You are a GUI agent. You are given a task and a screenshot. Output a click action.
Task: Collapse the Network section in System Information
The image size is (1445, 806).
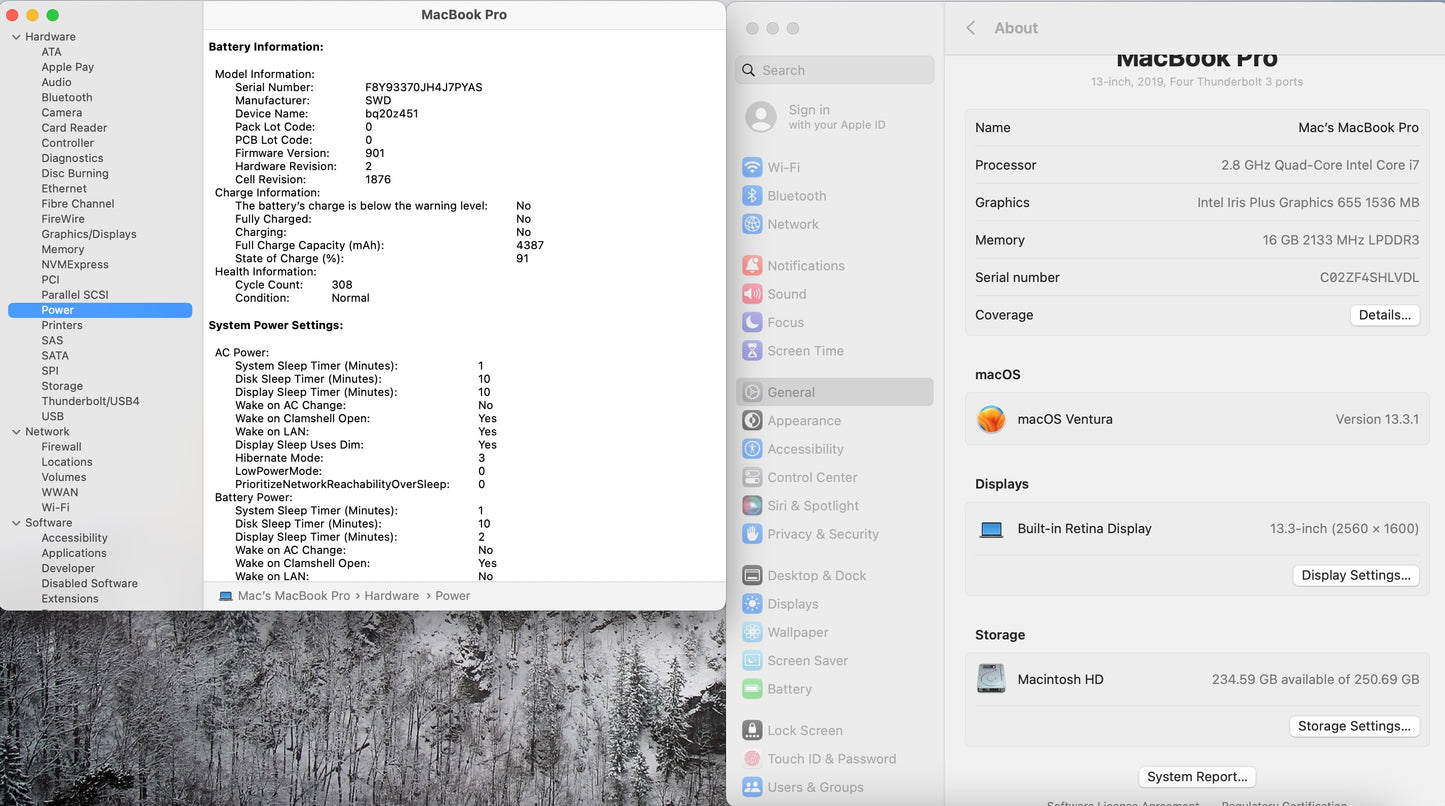[15, 431]
